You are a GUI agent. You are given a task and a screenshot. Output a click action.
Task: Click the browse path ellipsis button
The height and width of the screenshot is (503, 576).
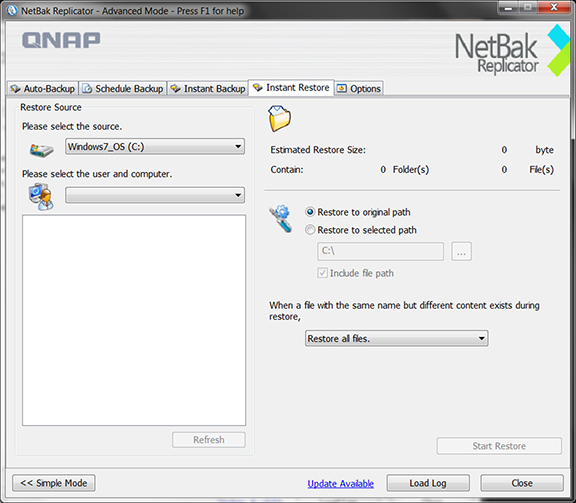click(x=461, y=251)
